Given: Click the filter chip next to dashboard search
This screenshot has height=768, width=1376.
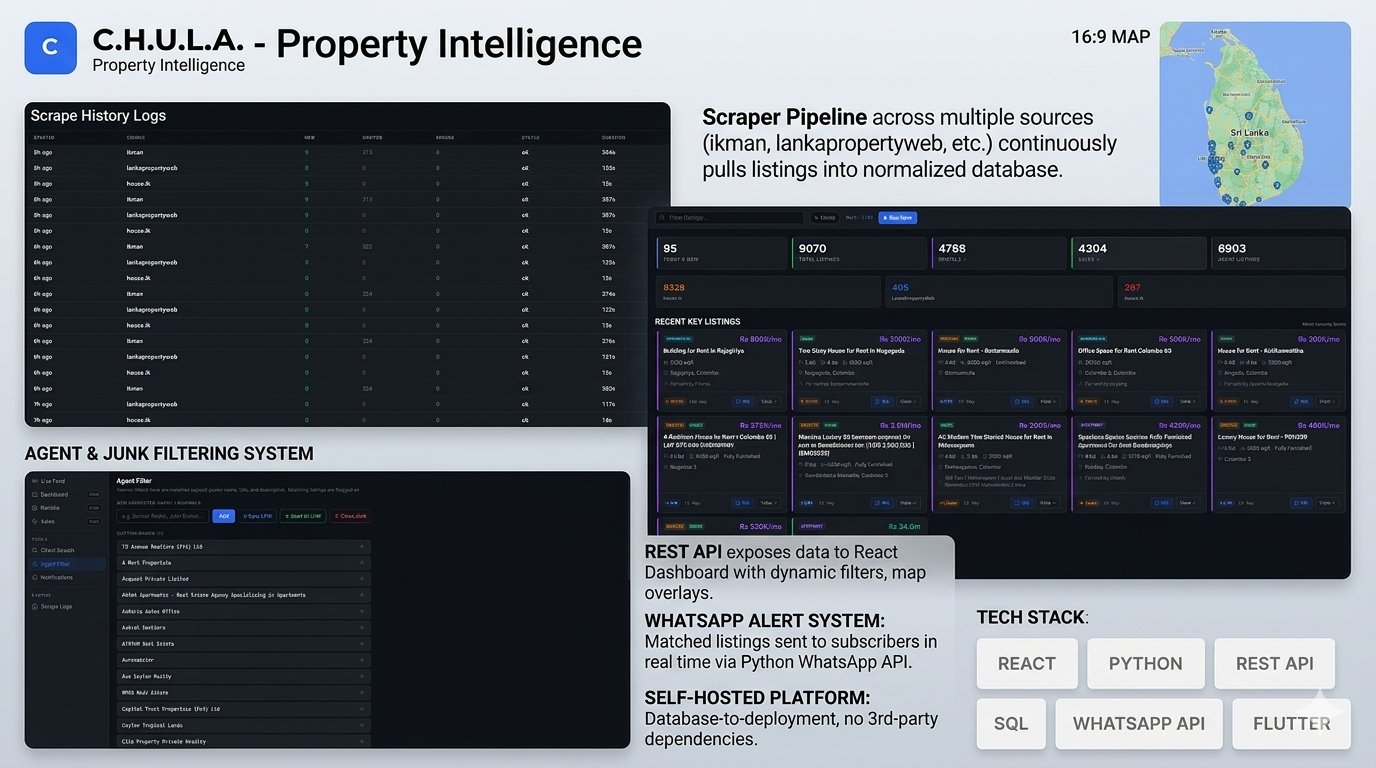Looking at the screenshot, I should coord(825,217).
